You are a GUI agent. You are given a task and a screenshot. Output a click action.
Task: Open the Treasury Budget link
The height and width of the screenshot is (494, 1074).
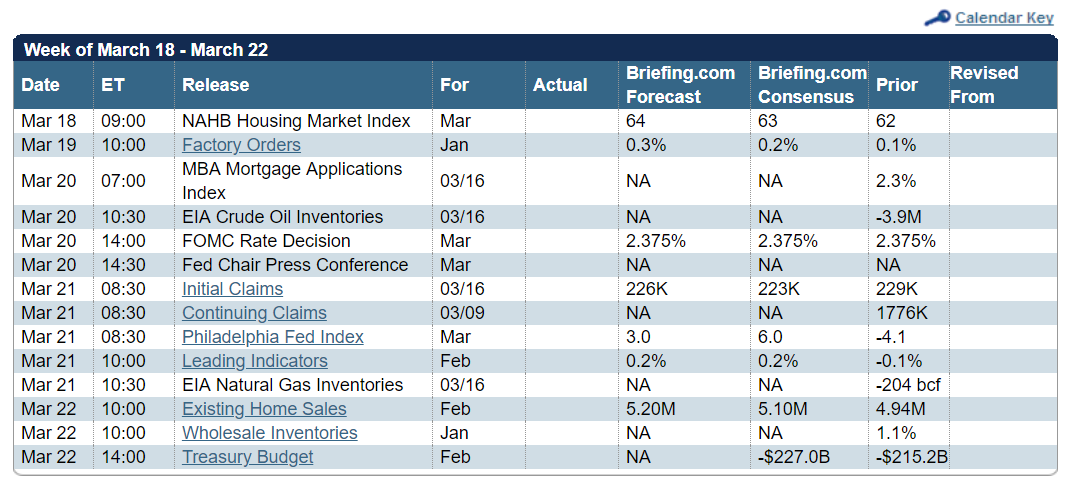point(247,457)
